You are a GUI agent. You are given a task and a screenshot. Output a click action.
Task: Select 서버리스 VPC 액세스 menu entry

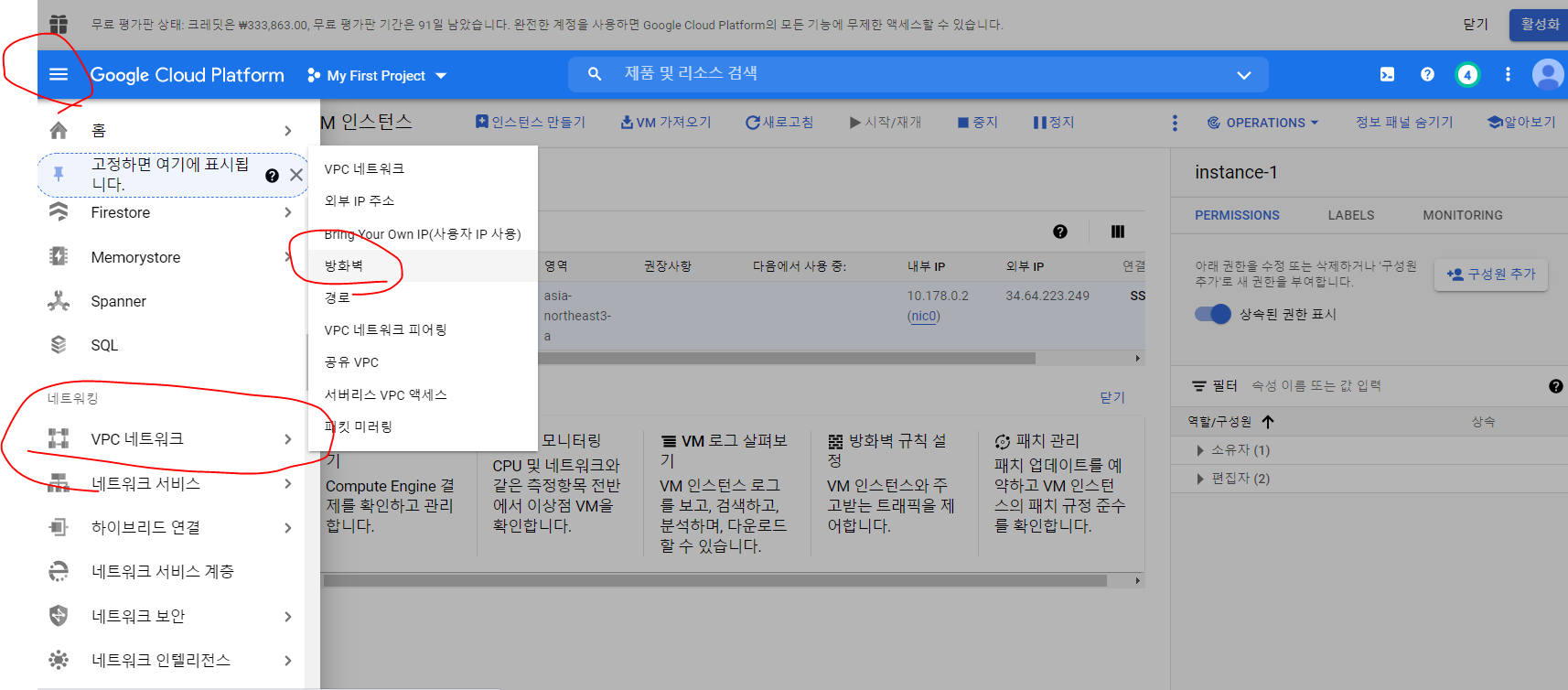423,394
